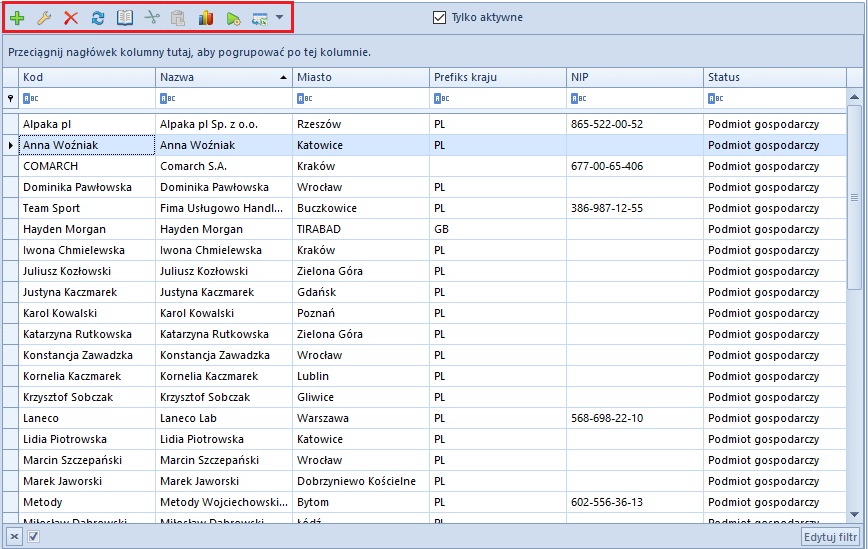Click the ABC filter icon under Nazwa
868x549 pixels.
point(167,99)
